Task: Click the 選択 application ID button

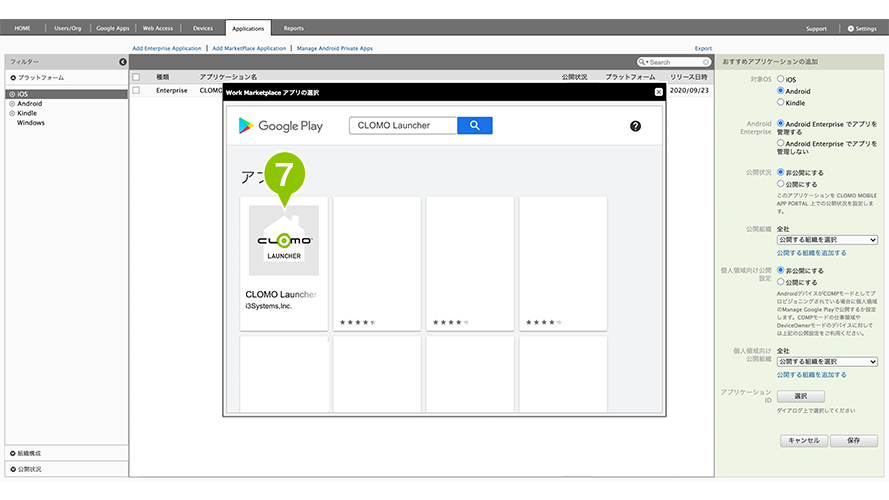Action: (x=801, y=396)
